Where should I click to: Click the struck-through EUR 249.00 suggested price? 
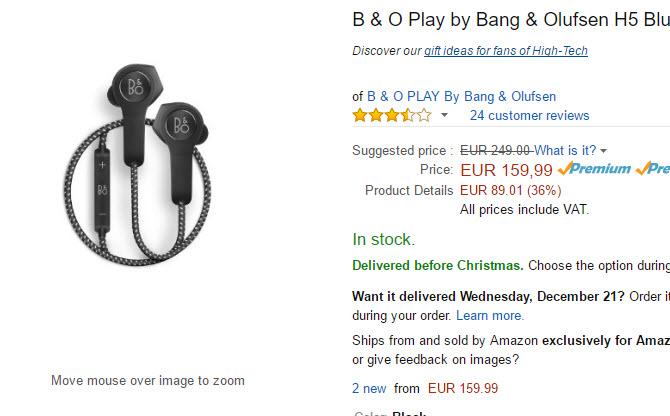[496, 150]
